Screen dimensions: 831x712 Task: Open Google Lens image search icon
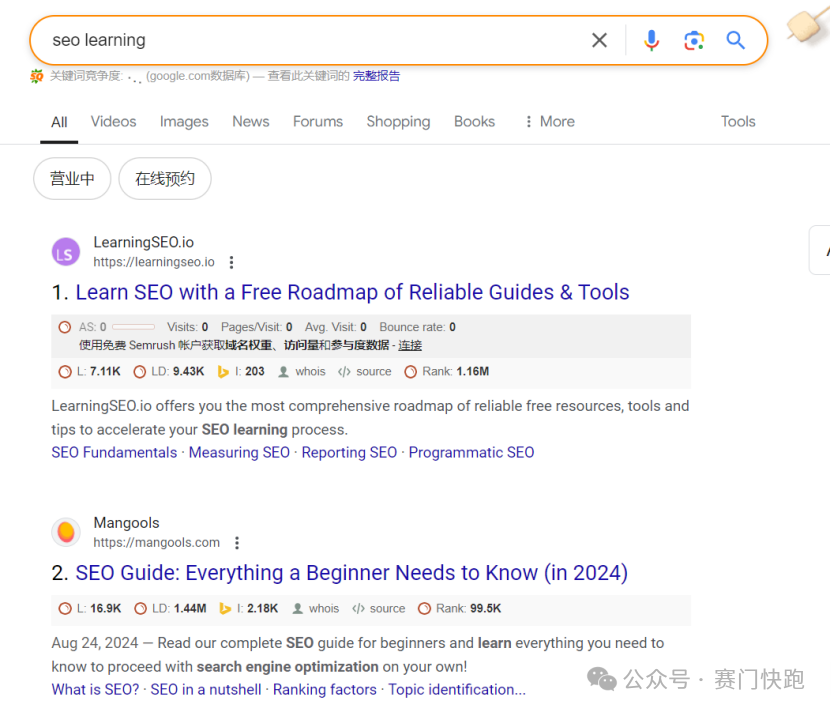[x=693, y=40]
